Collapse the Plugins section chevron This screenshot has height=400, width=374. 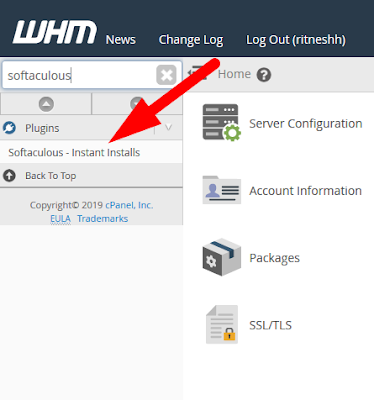(168, 127)
